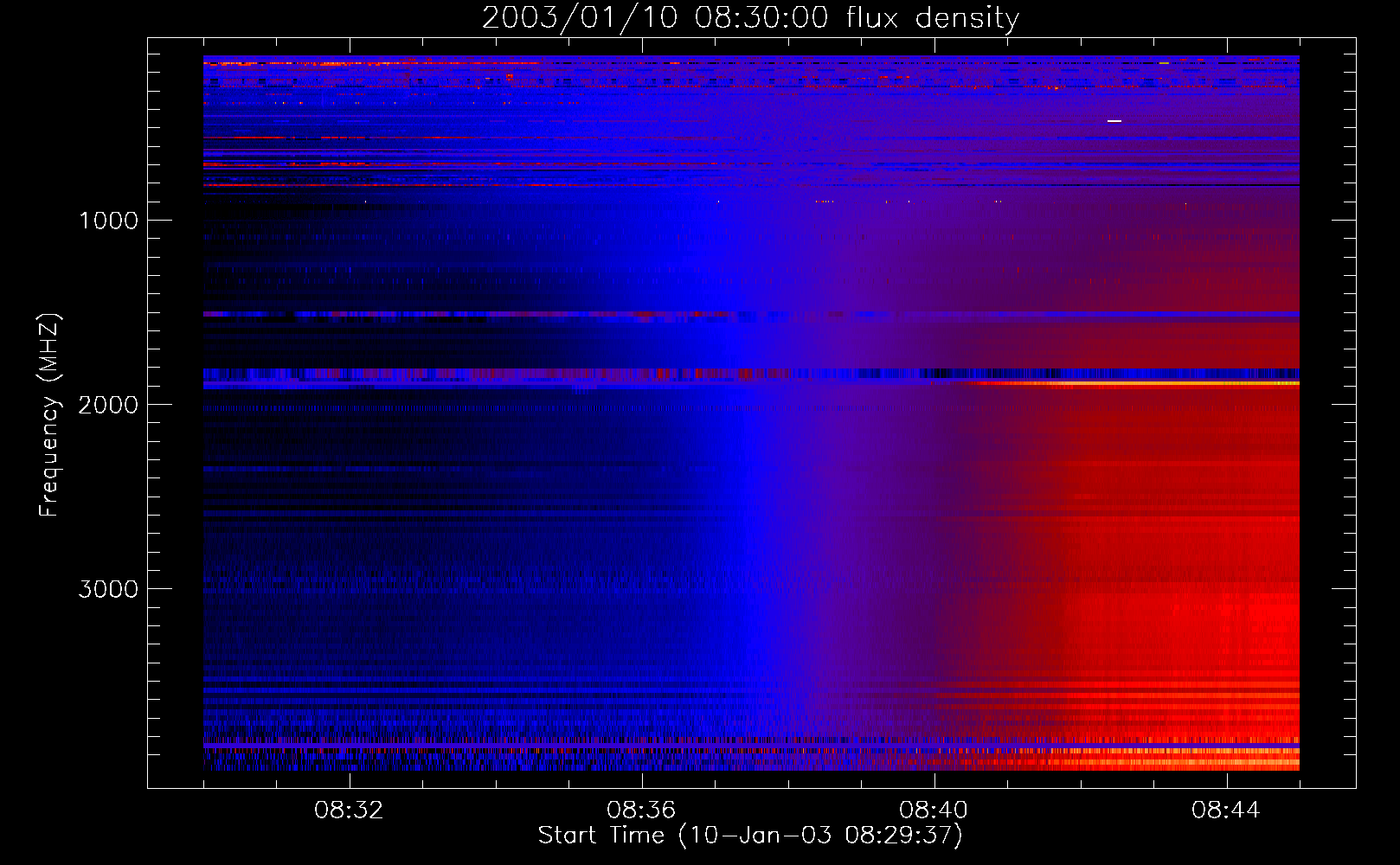
Task: Click the small white dash marker in the spectrogram
Action: (x=1114, y=121)
